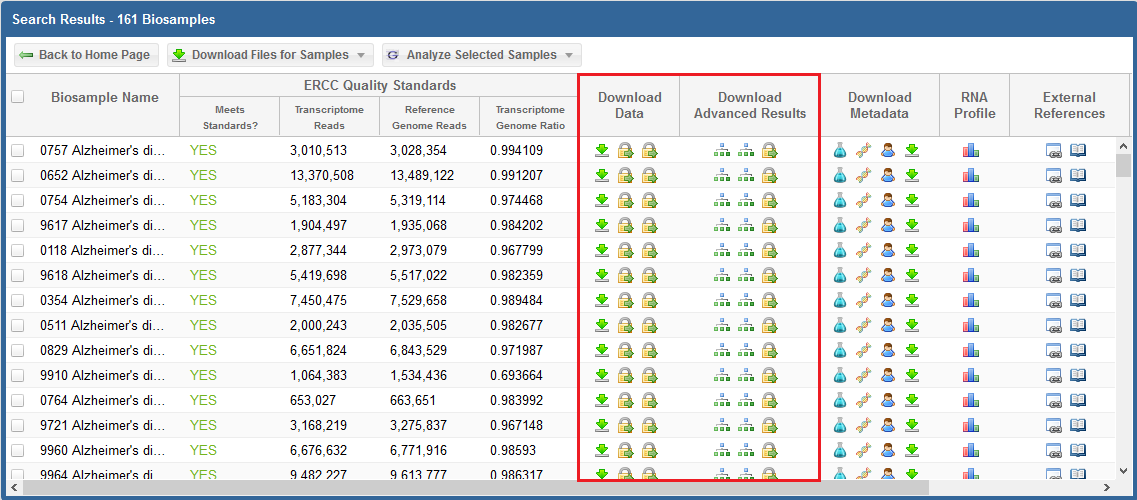Expand the Analyze Selected Samples menu
Image resolution: width=1137 pixels, height=500 pixels.
point(481,55)
